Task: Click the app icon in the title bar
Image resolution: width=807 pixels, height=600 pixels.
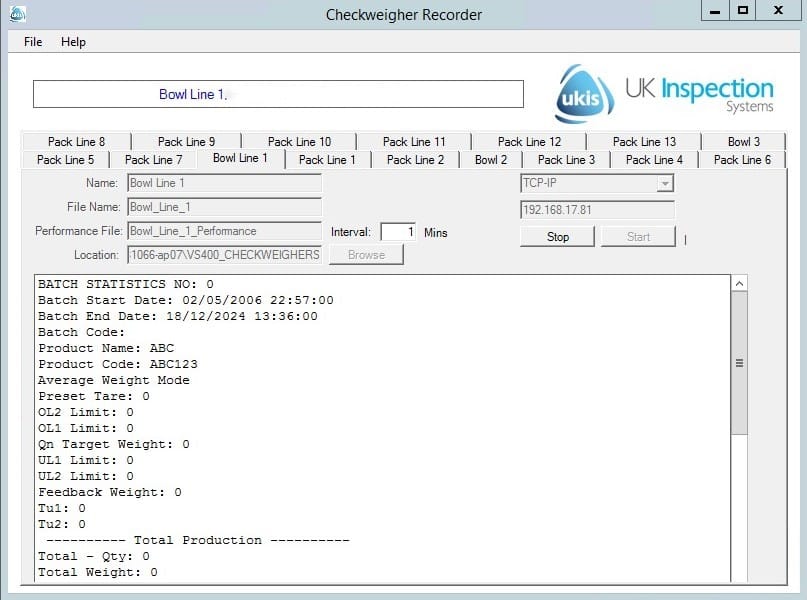Action: tap(17, 14)
